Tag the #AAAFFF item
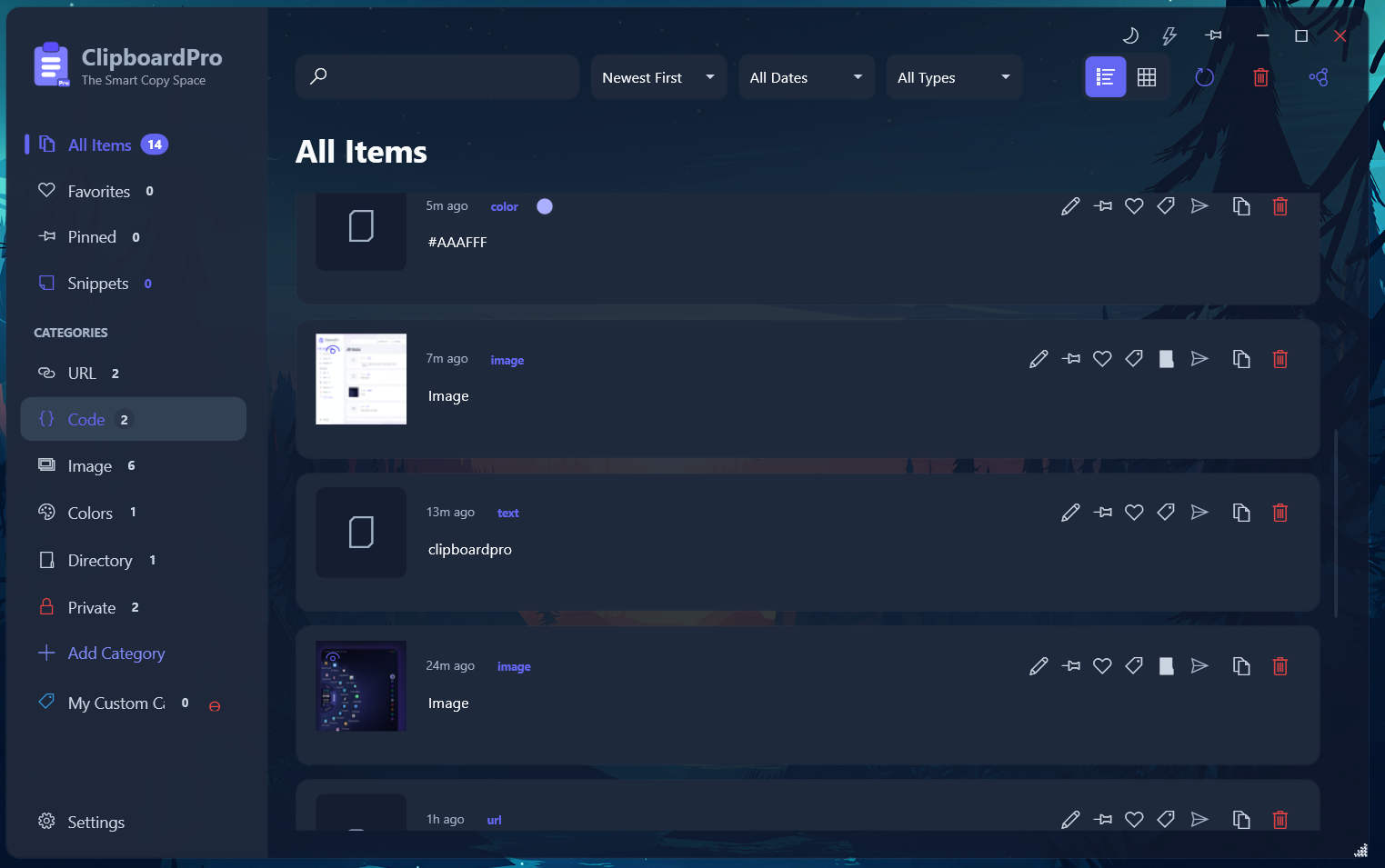The image size is (1385, 868). click(1166, 206)
